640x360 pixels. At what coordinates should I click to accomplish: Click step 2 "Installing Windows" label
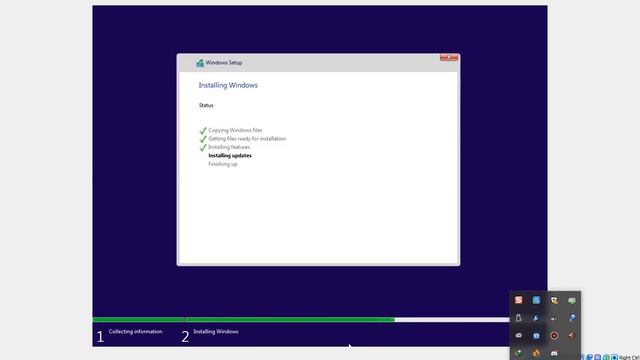pyautogui.click(x=216, y=331)
